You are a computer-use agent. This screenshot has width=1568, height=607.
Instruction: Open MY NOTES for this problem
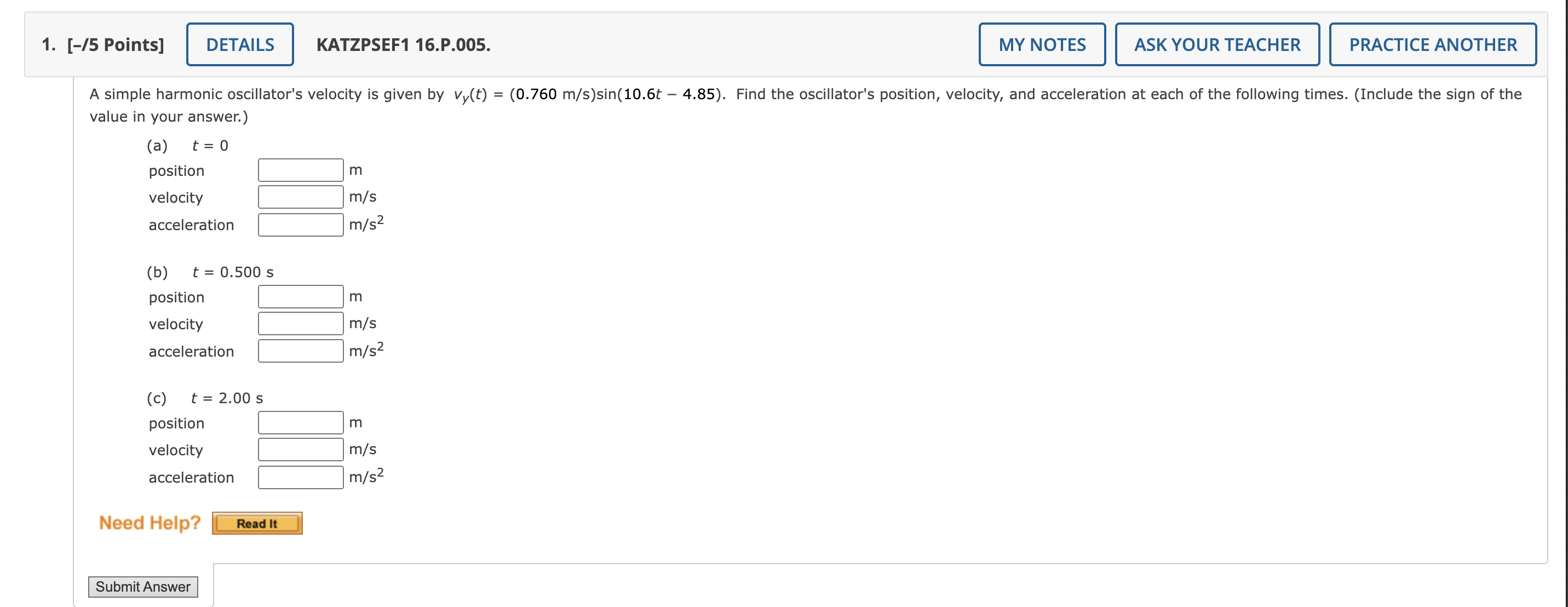click(1042, 44)
